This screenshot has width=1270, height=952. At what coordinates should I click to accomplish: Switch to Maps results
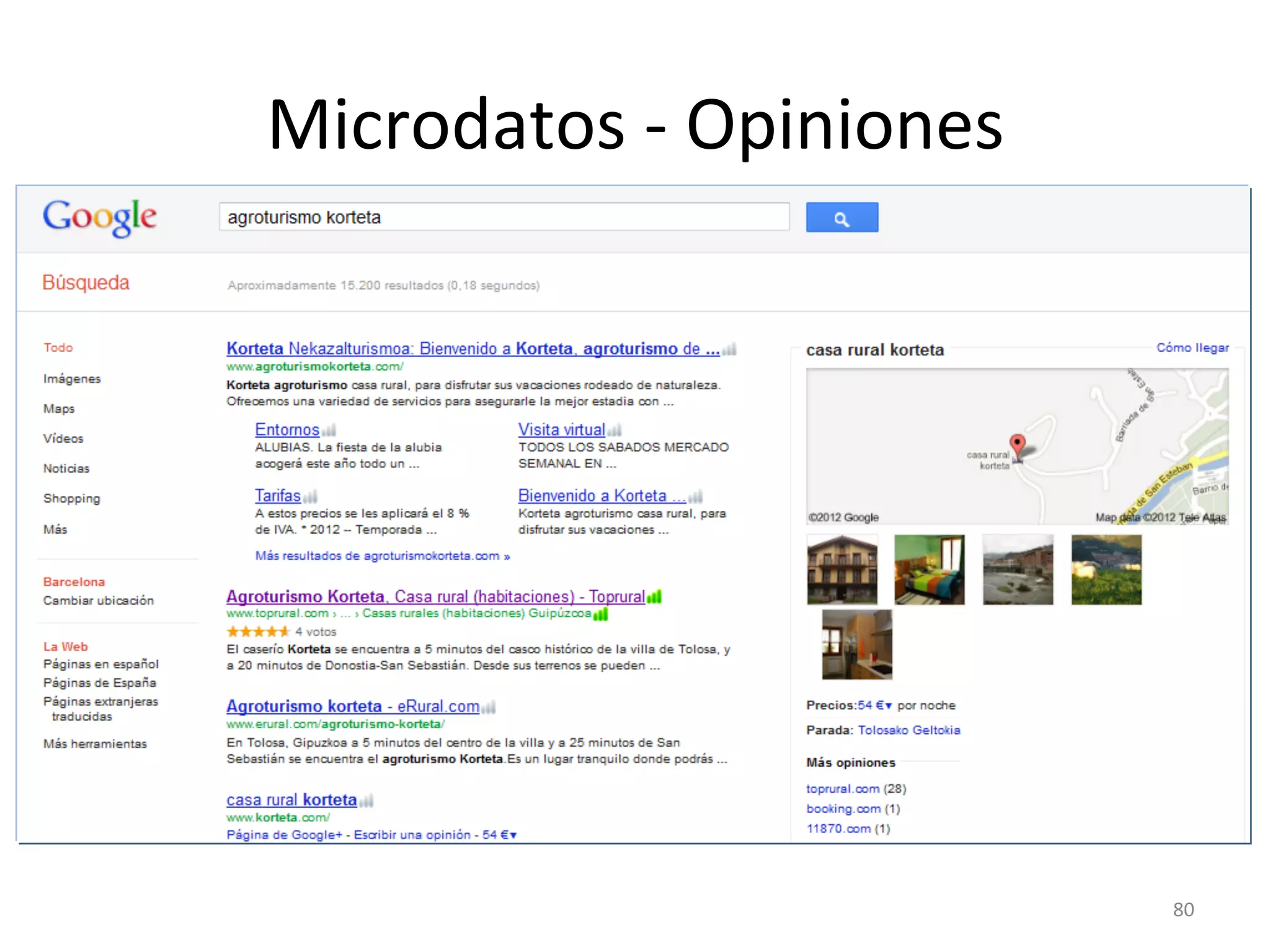point(59,409)
